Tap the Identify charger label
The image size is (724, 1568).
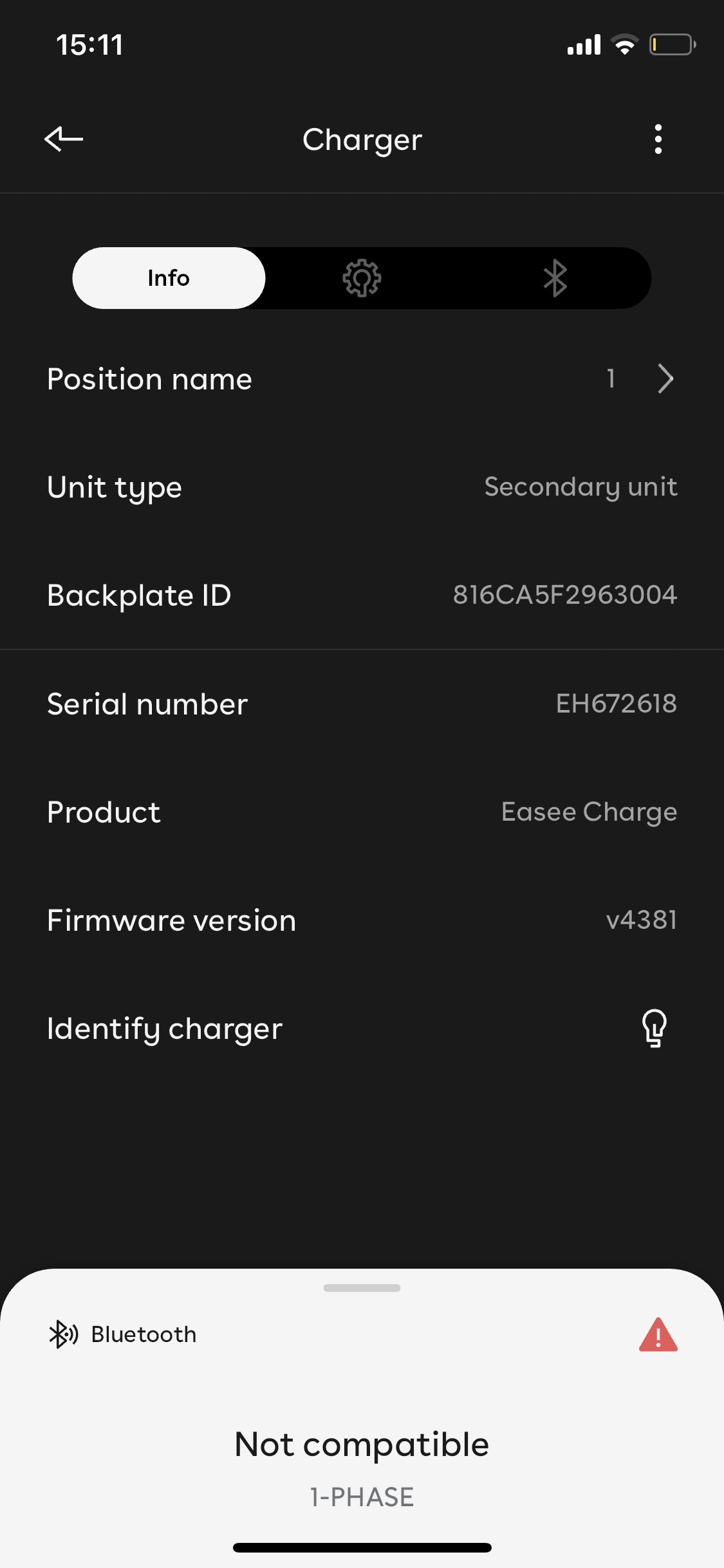165,1029
